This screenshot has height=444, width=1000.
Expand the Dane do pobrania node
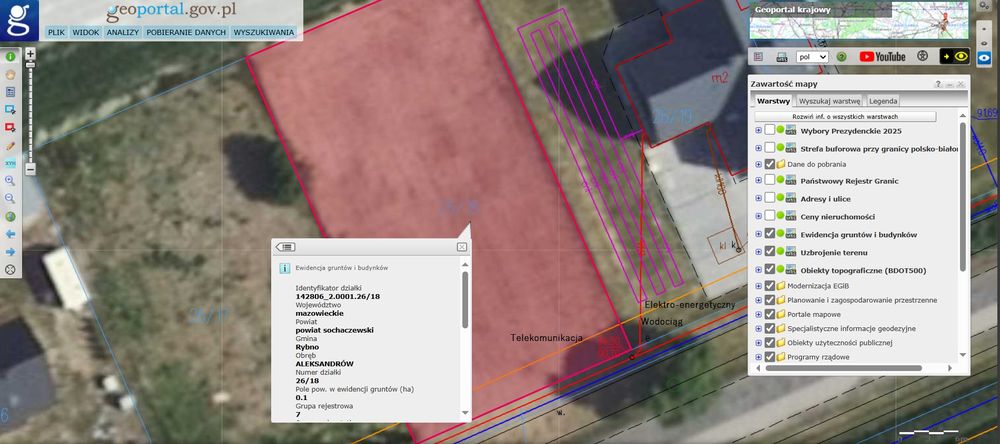point(758,164)
